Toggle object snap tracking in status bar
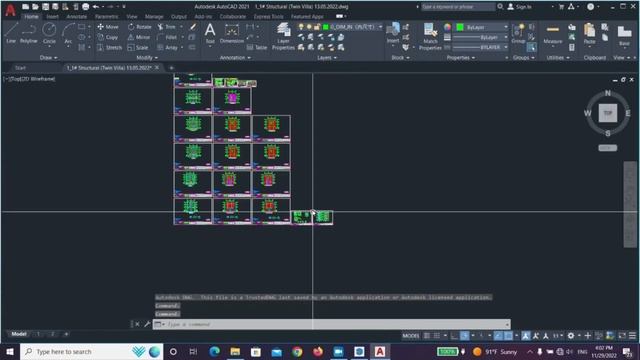 [x=498, y=336]
